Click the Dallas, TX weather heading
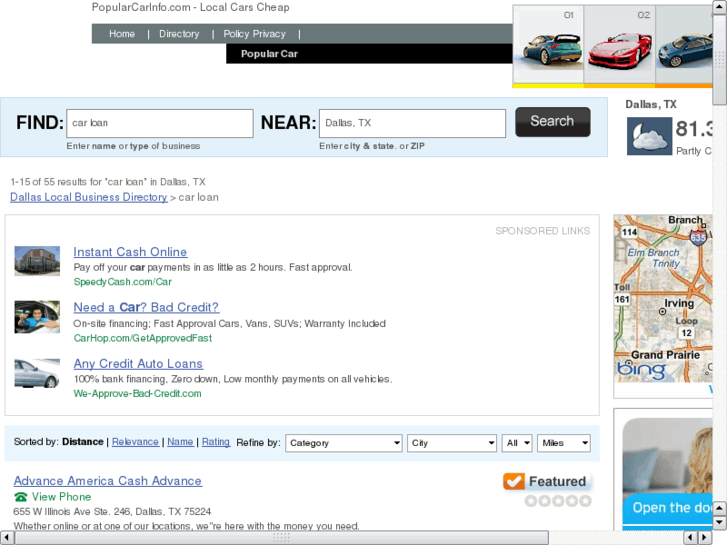The height and width of the screenshot is (545, 727). [651, 104]
